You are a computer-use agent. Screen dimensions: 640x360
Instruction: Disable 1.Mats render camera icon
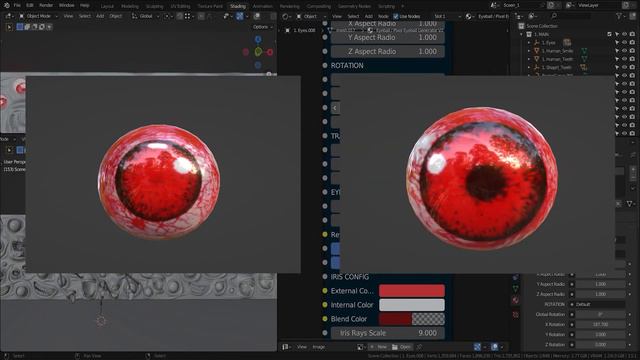(632, 34)
